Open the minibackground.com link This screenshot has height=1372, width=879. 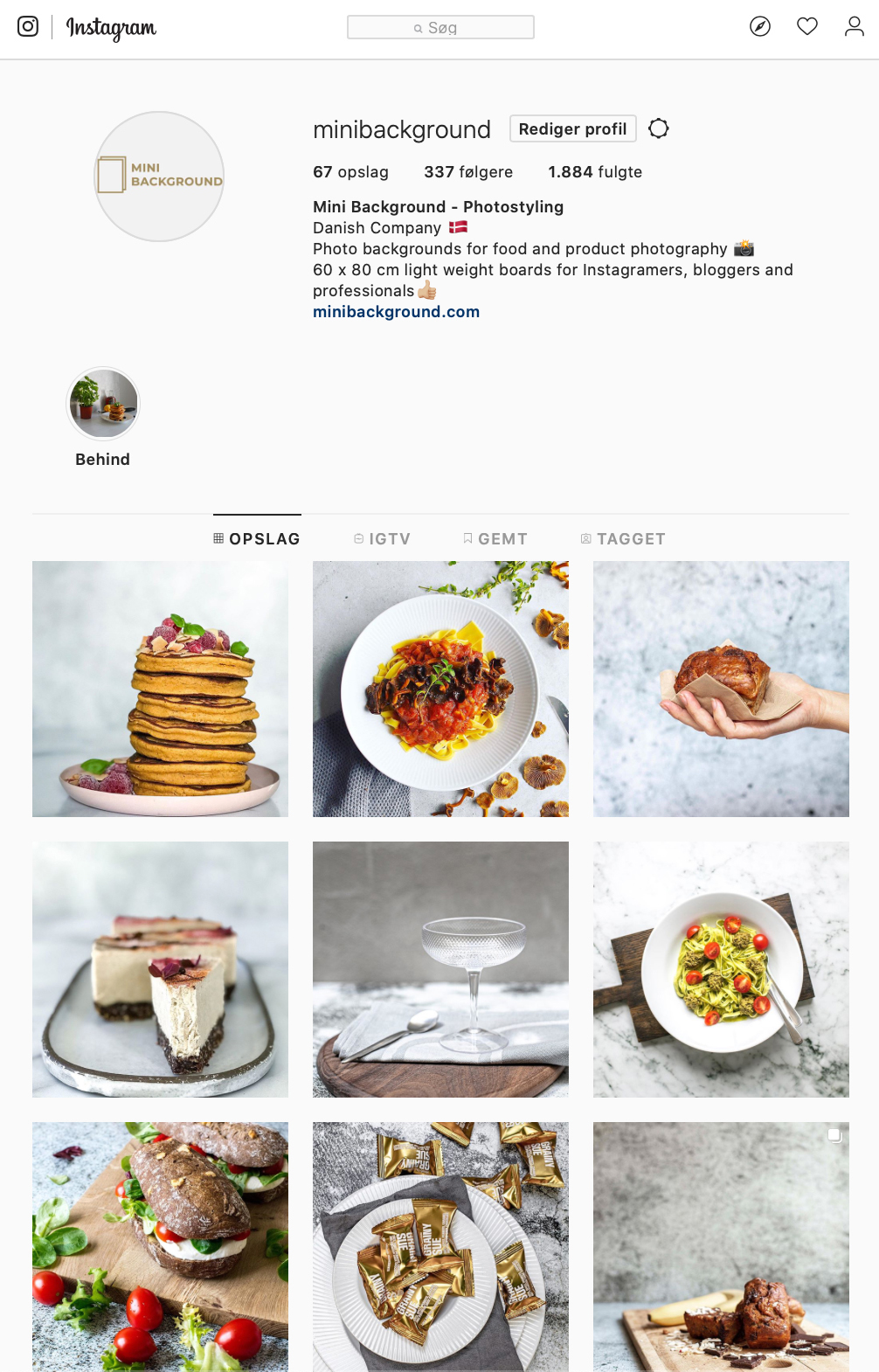point(396,312)
